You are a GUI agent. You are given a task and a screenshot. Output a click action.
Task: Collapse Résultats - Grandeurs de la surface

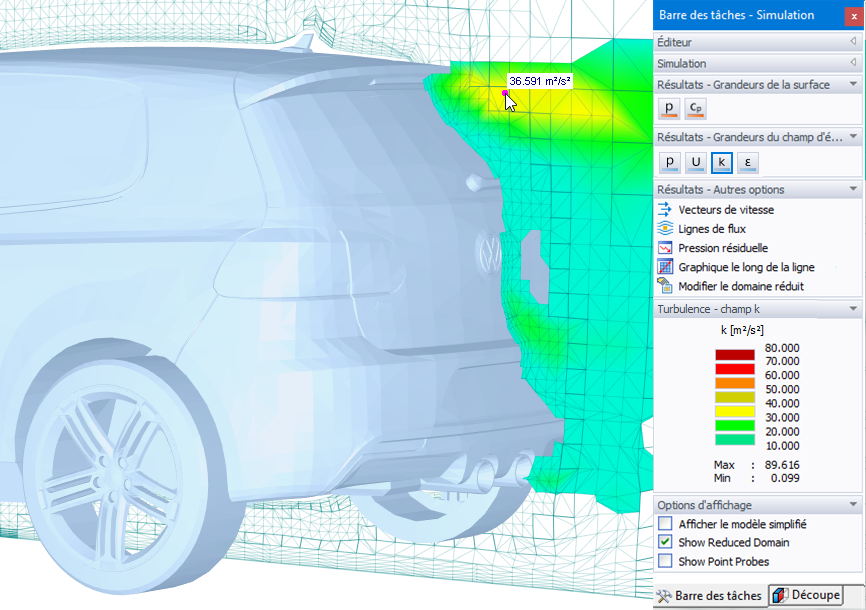click(853, 84)
